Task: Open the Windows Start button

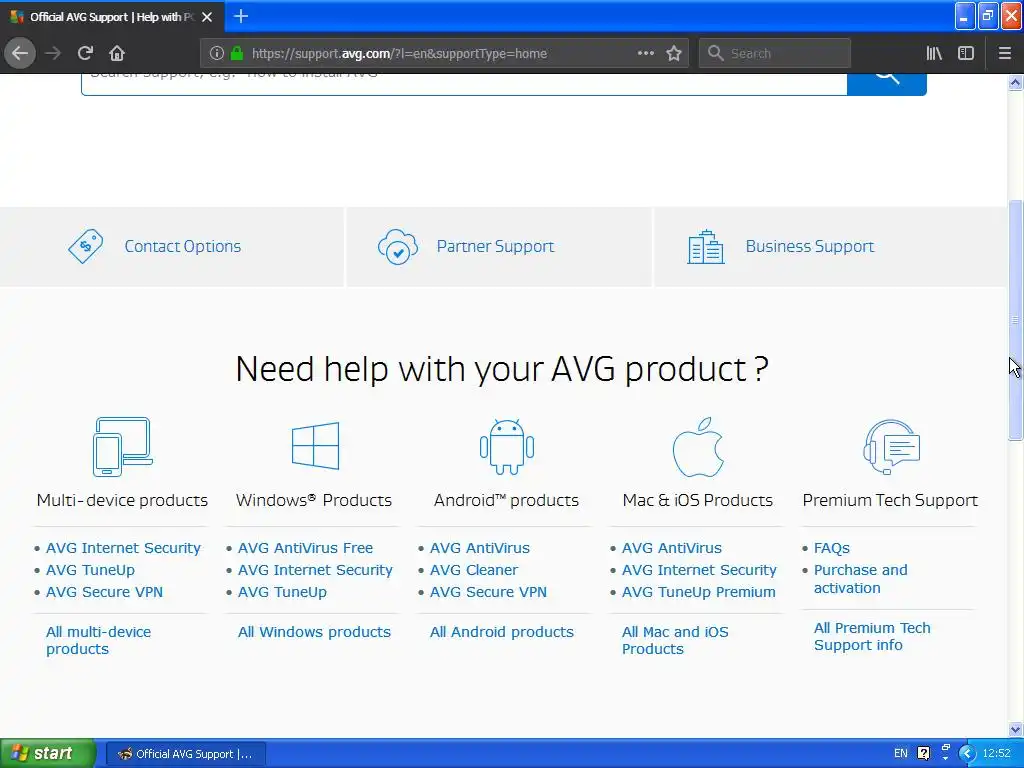Action: (47, 753)
